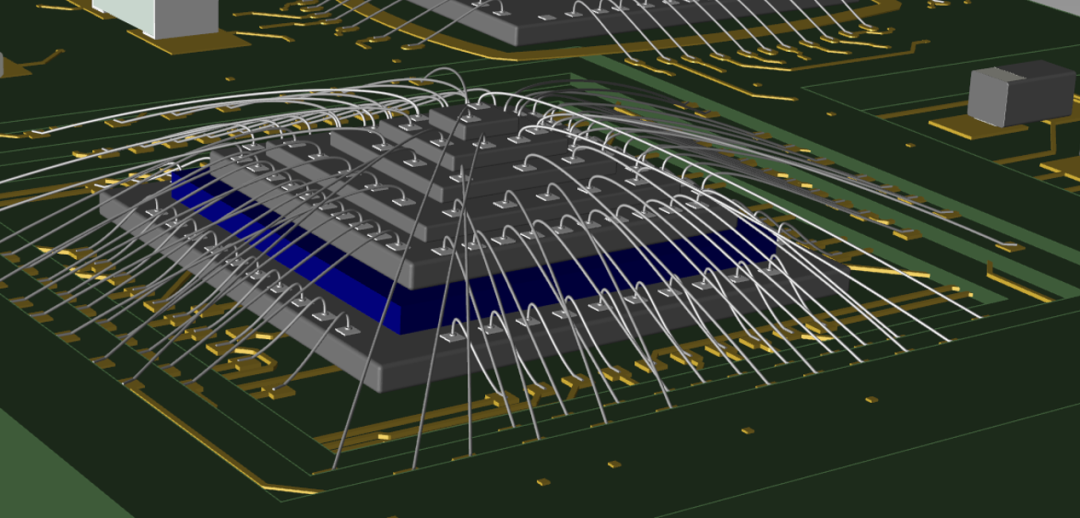Click the dark green board area at bottom-right
1080x518 pixels.
900,450
